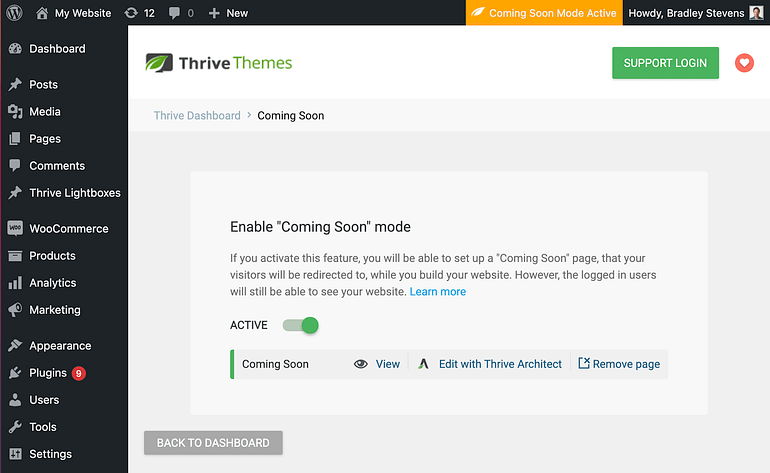Click the Tools wrench icon

click(x=15, y=427)
